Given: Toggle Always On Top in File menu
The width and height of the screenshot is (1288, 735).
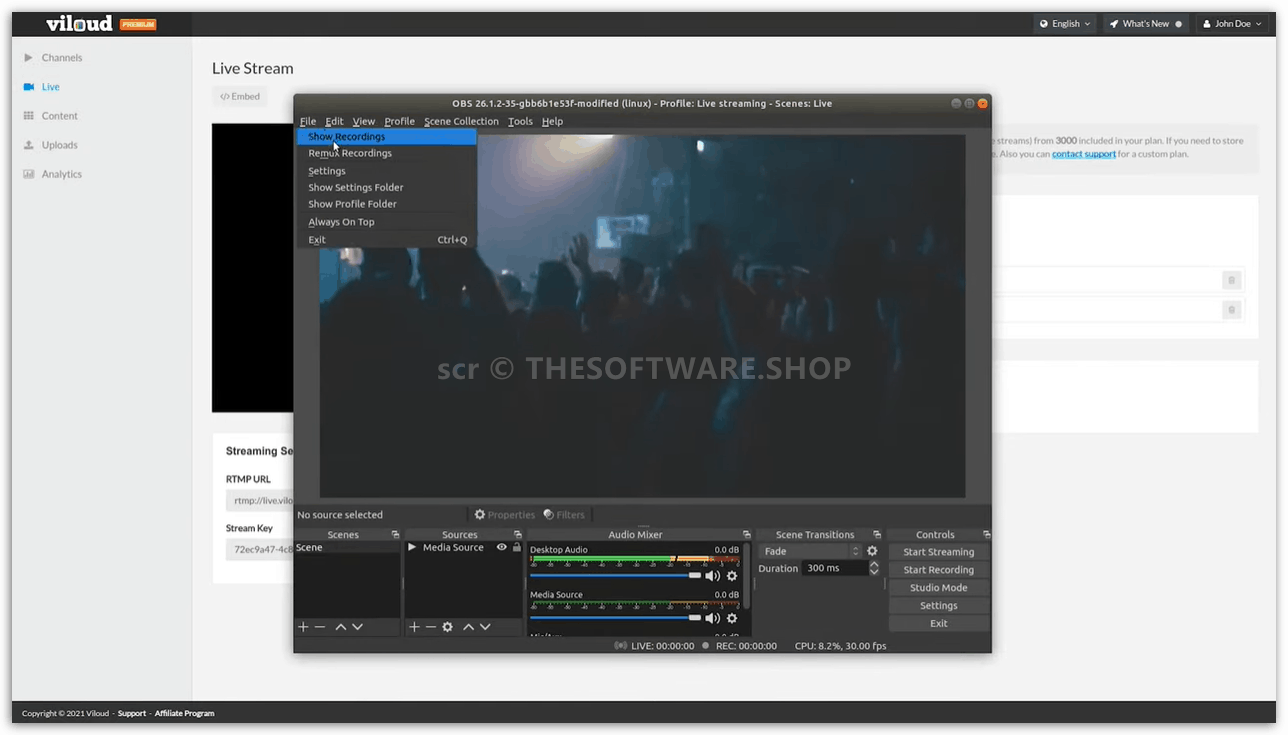Looking at the screenshot, I should point(386,222).
